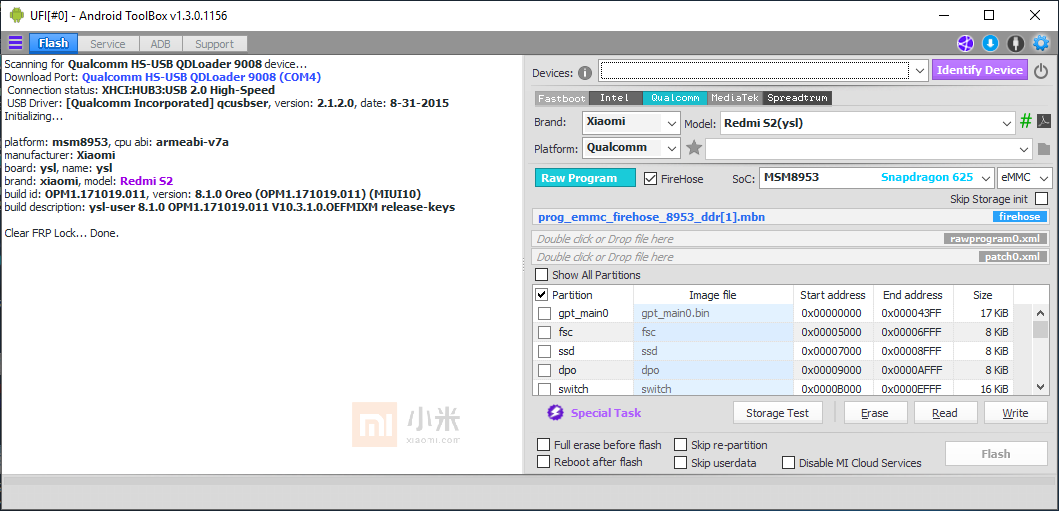Click the Qualcomm HS-USB QDLoader 9008 (COM4) log link
This screenshot has height=511, width=1059.
click(201, 77)
